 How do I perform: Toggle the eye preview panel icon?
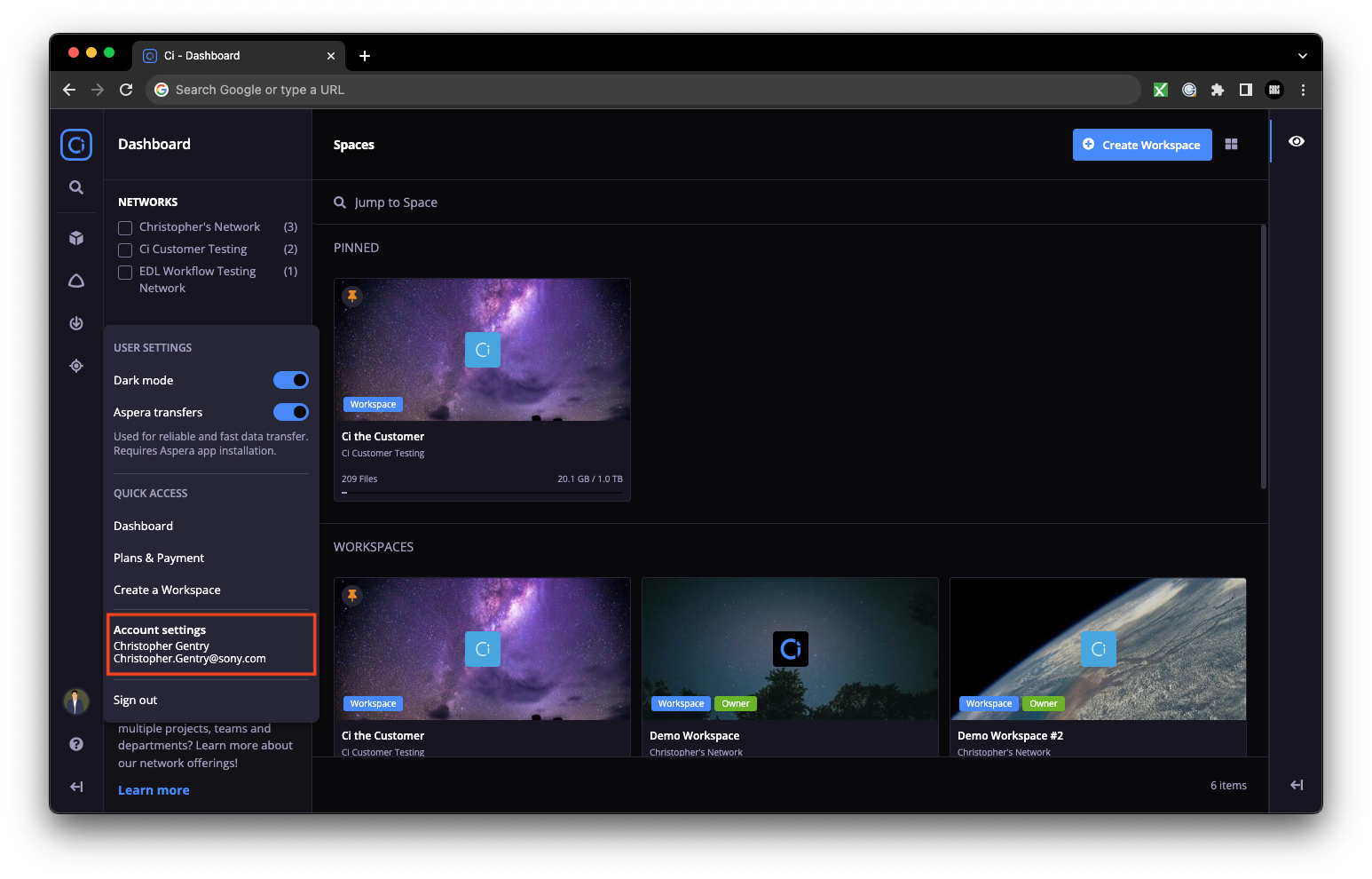pyautogui.click(x=1297, y=141)
